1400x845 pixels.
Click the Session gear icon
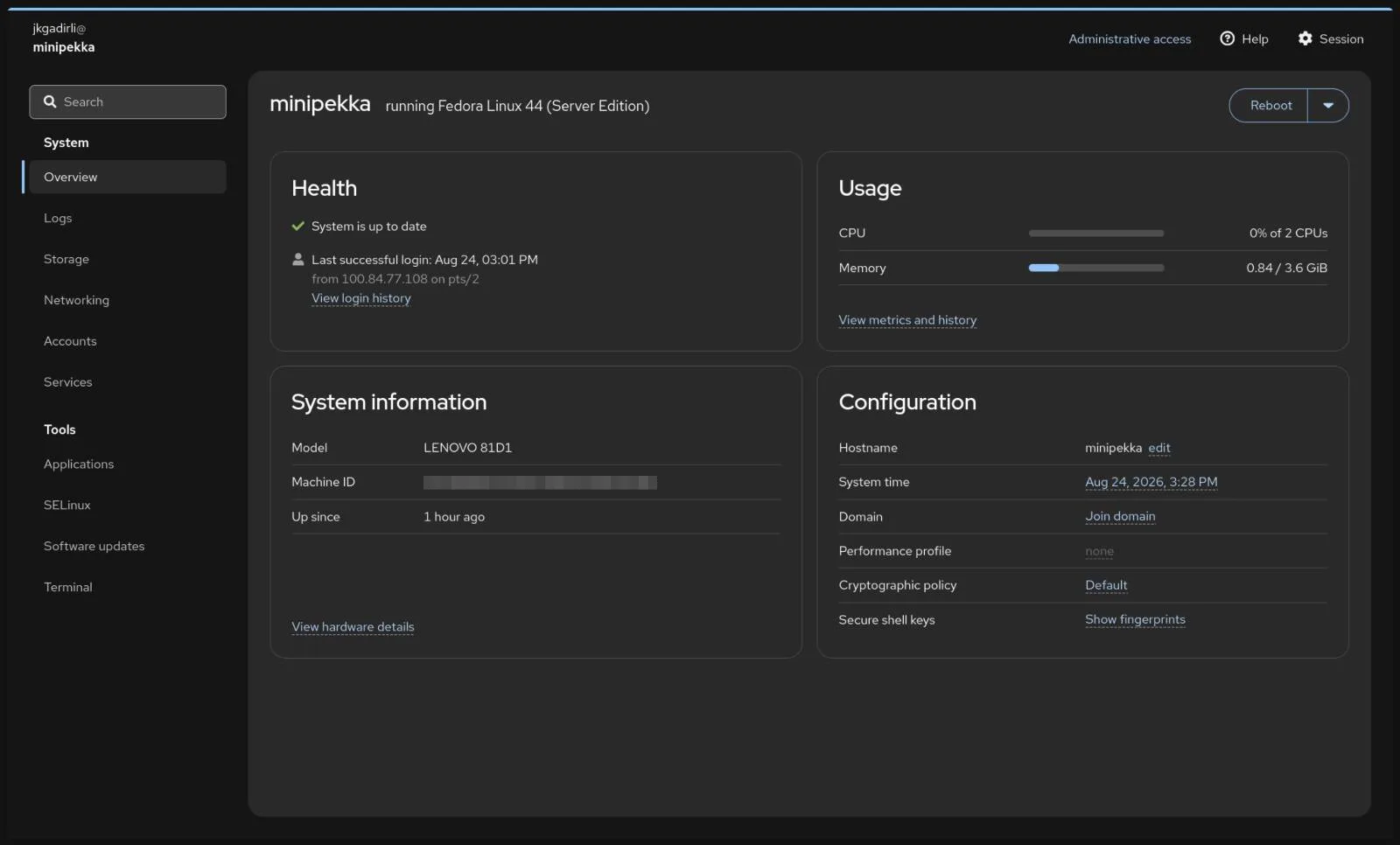1305,38
